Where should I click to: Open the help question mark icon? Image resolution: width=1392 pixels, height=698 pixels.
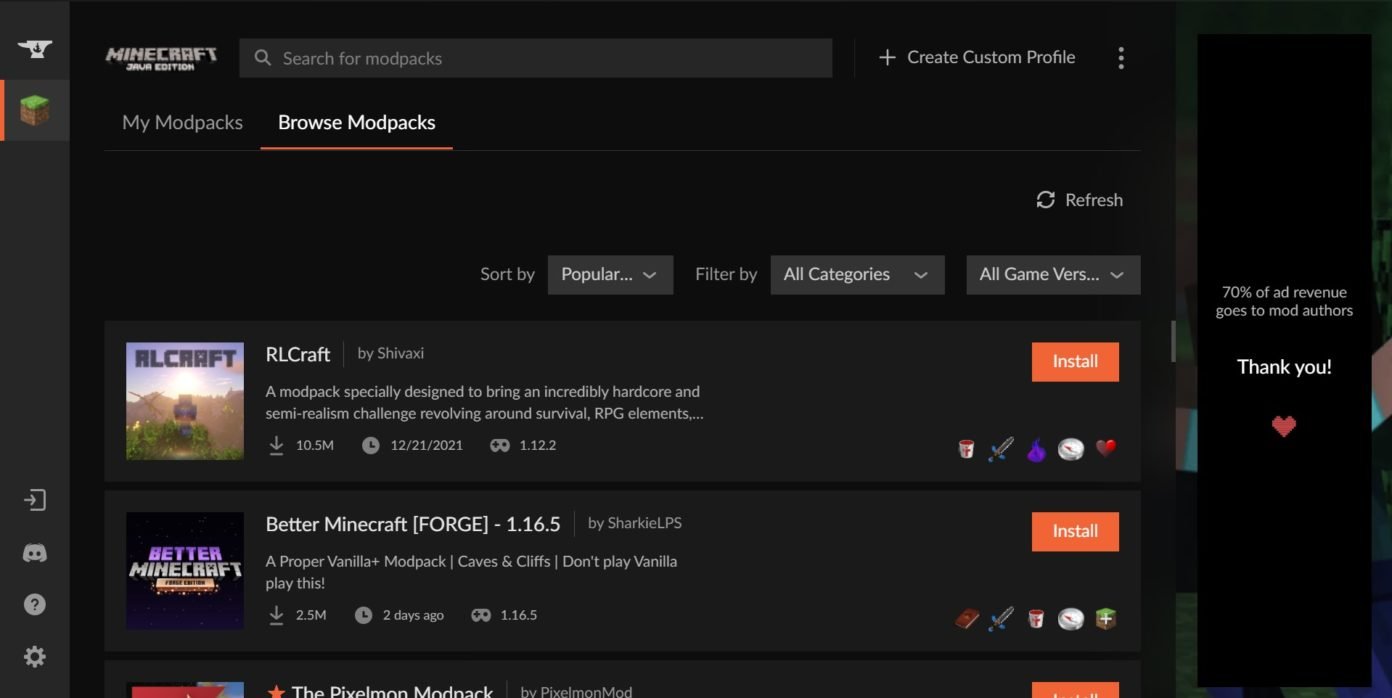[x=35, y=604]
